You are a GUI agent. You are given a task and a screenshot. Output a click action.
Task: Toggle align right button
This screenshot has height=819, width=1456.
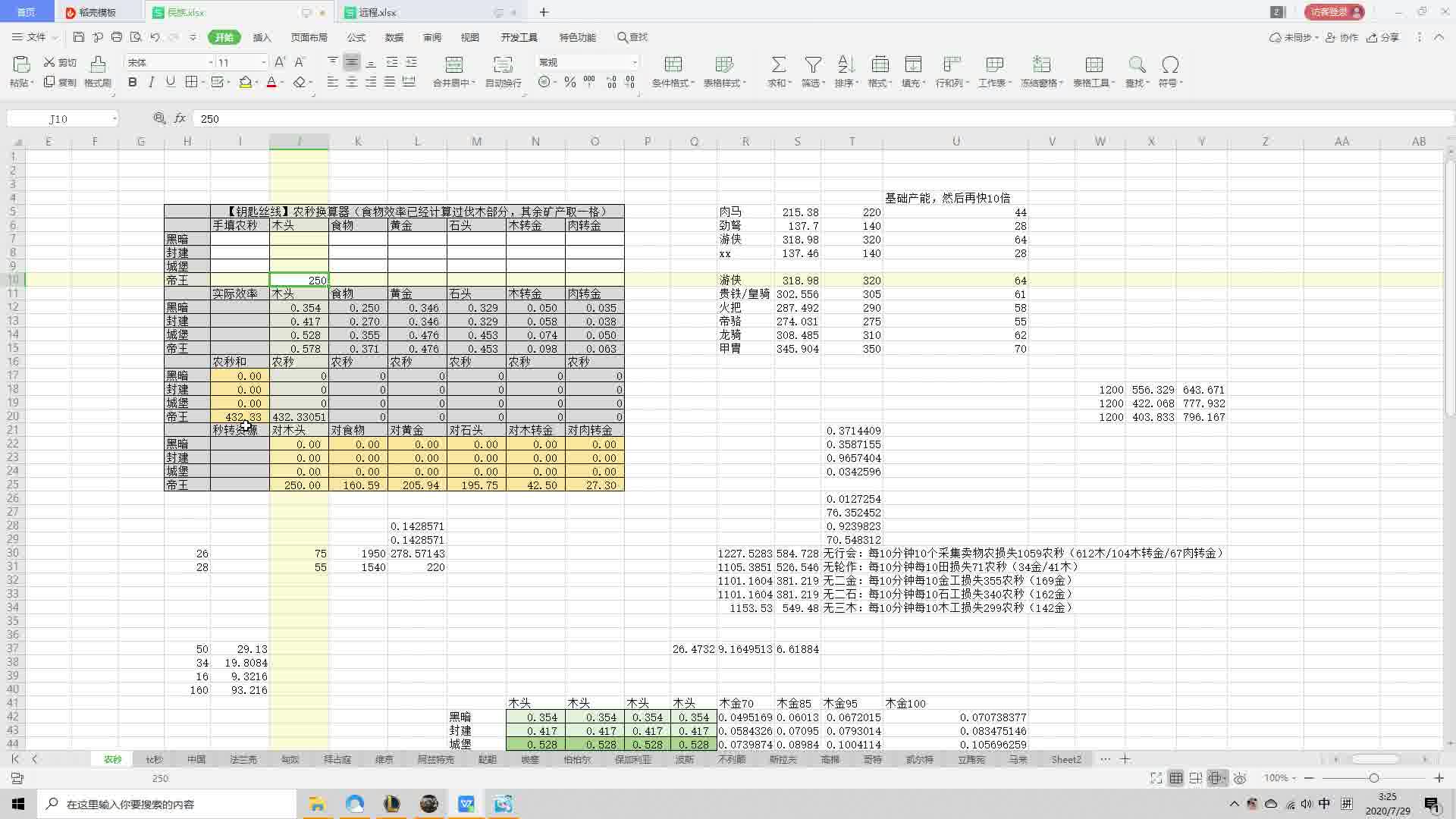pyautogui.click(x=371, y=82)
